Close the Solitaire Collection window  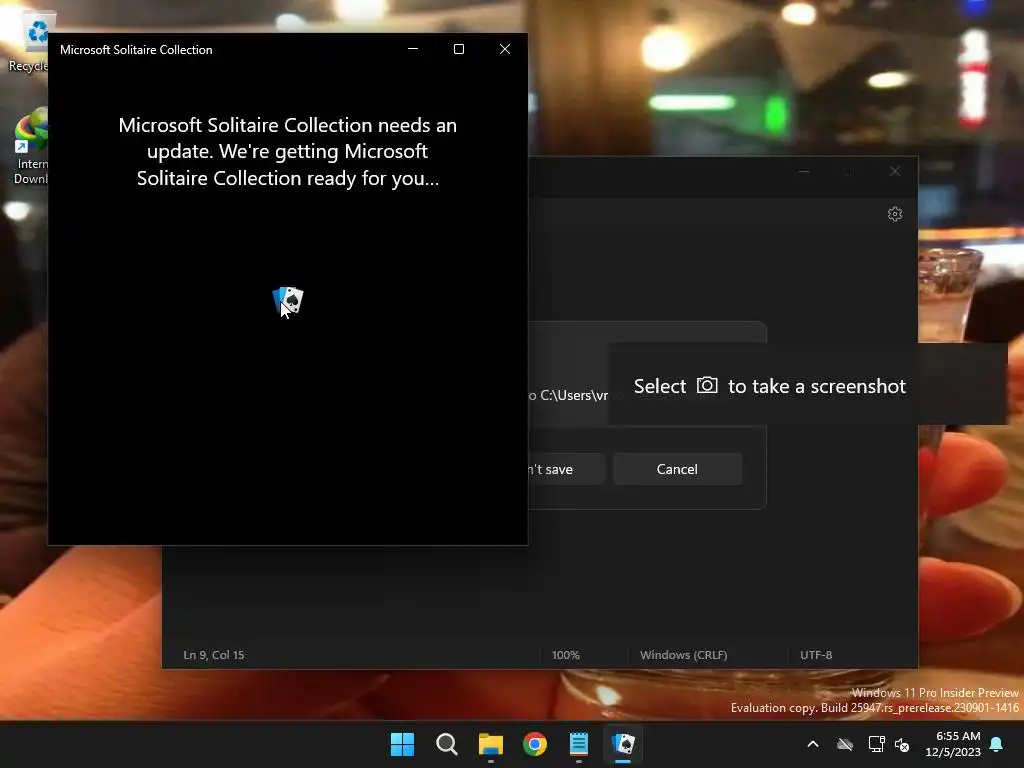[x=505, y=49]
